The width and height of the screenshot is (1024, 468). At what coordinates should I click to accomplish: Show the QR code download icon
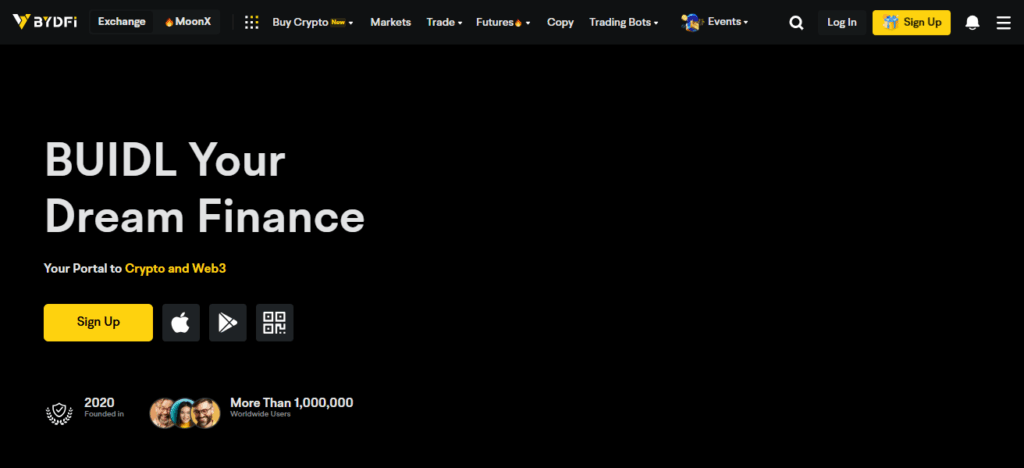click(274, 322)
